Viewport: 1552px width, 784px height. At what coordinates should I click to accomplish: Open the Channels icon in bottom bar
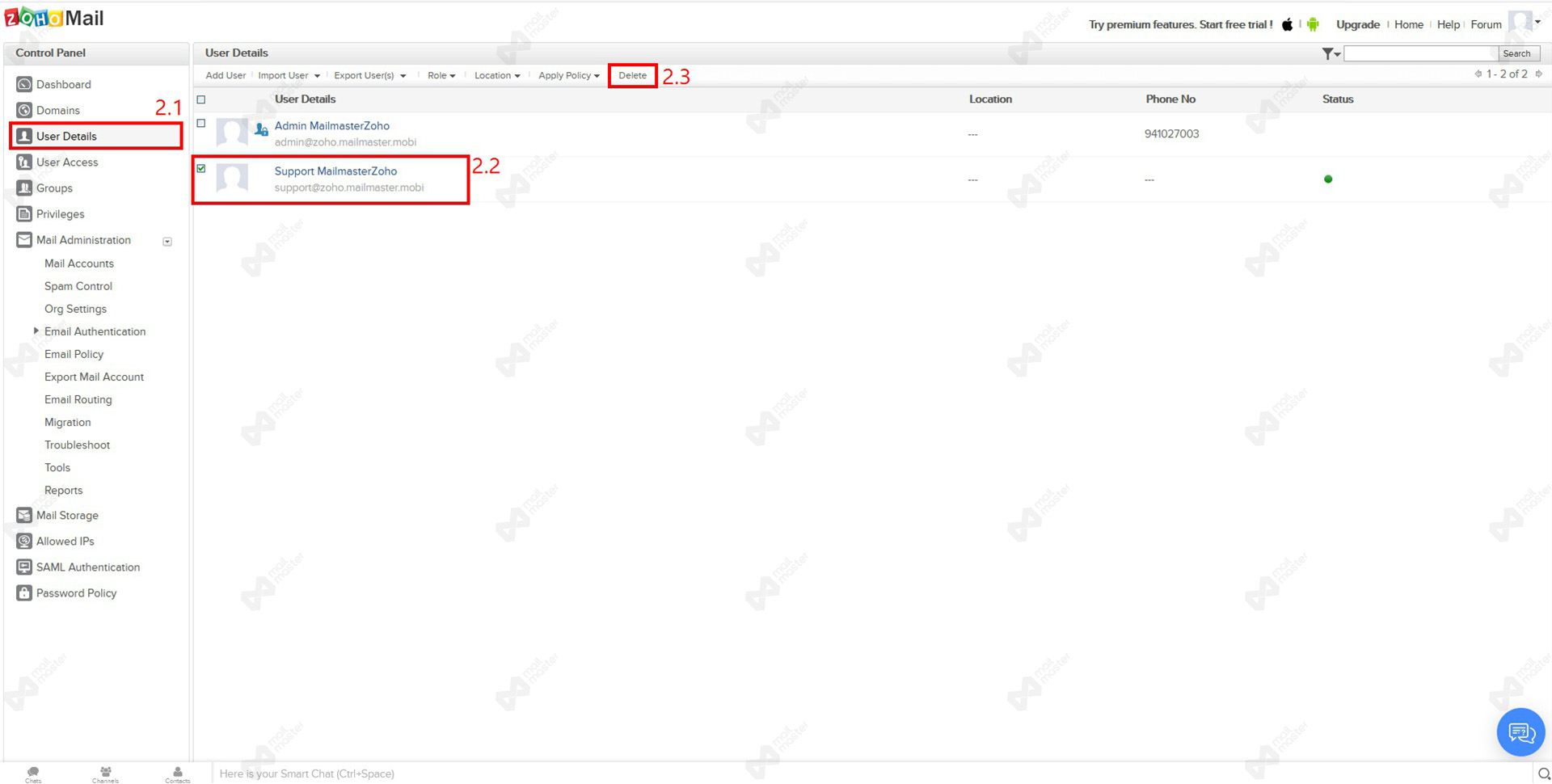105,774
